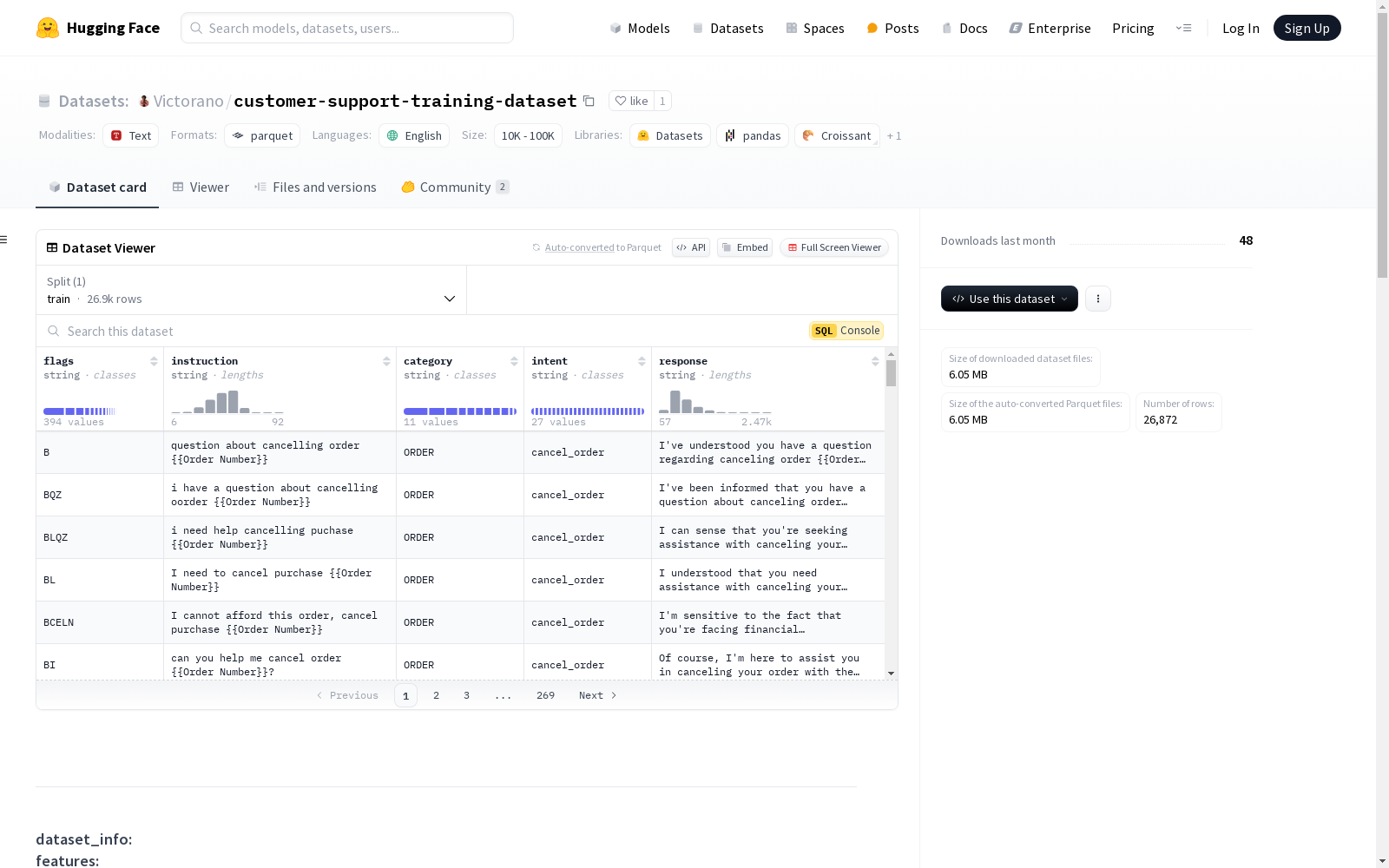Click the Datasets: breadcrumb label
Image resolution: width=1389 pixels, height=868 pixels.
pyautogui.click(x=94, y=101)
